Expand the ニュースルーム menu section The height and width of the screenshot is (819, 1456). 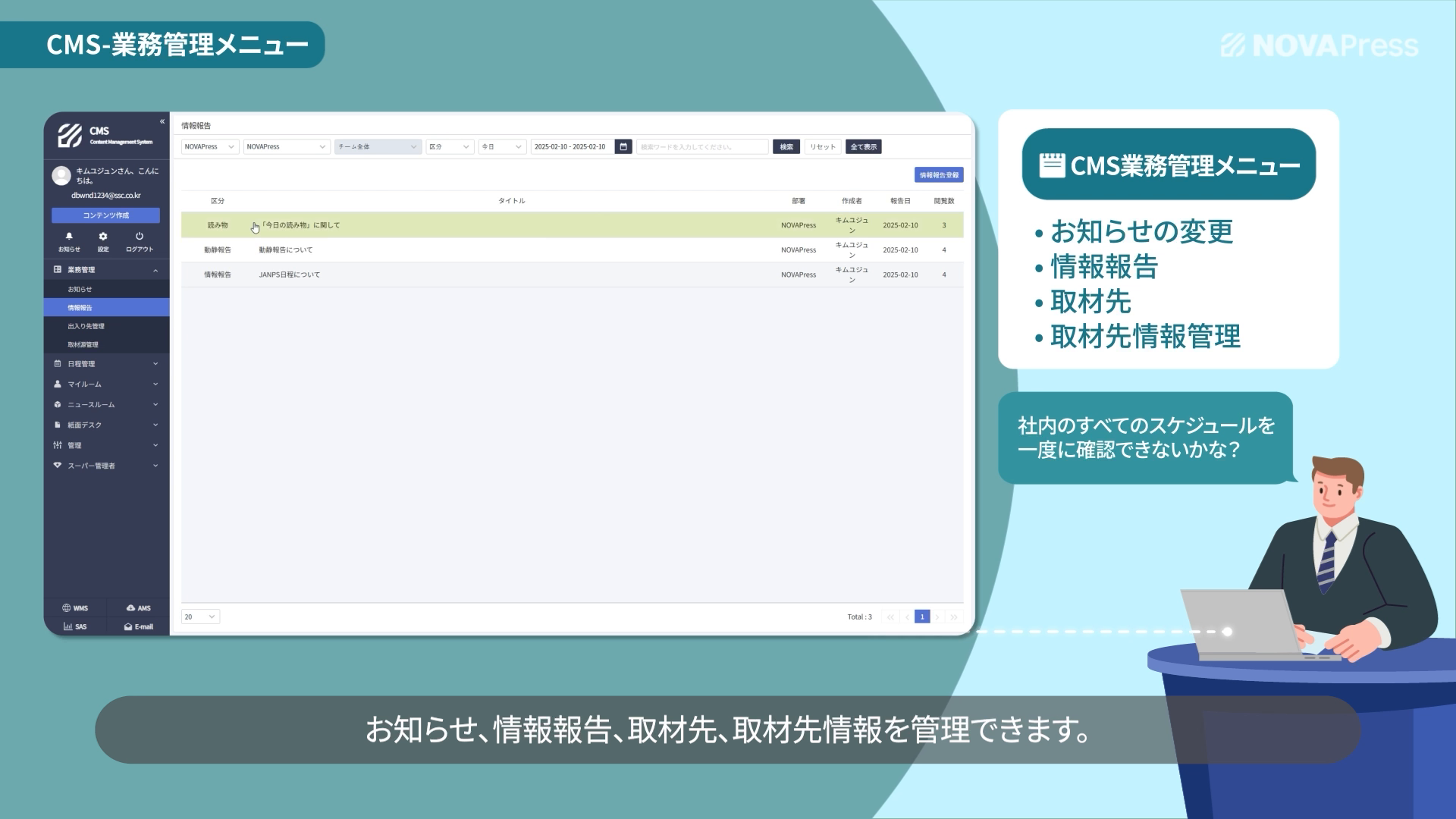point(155,405)
